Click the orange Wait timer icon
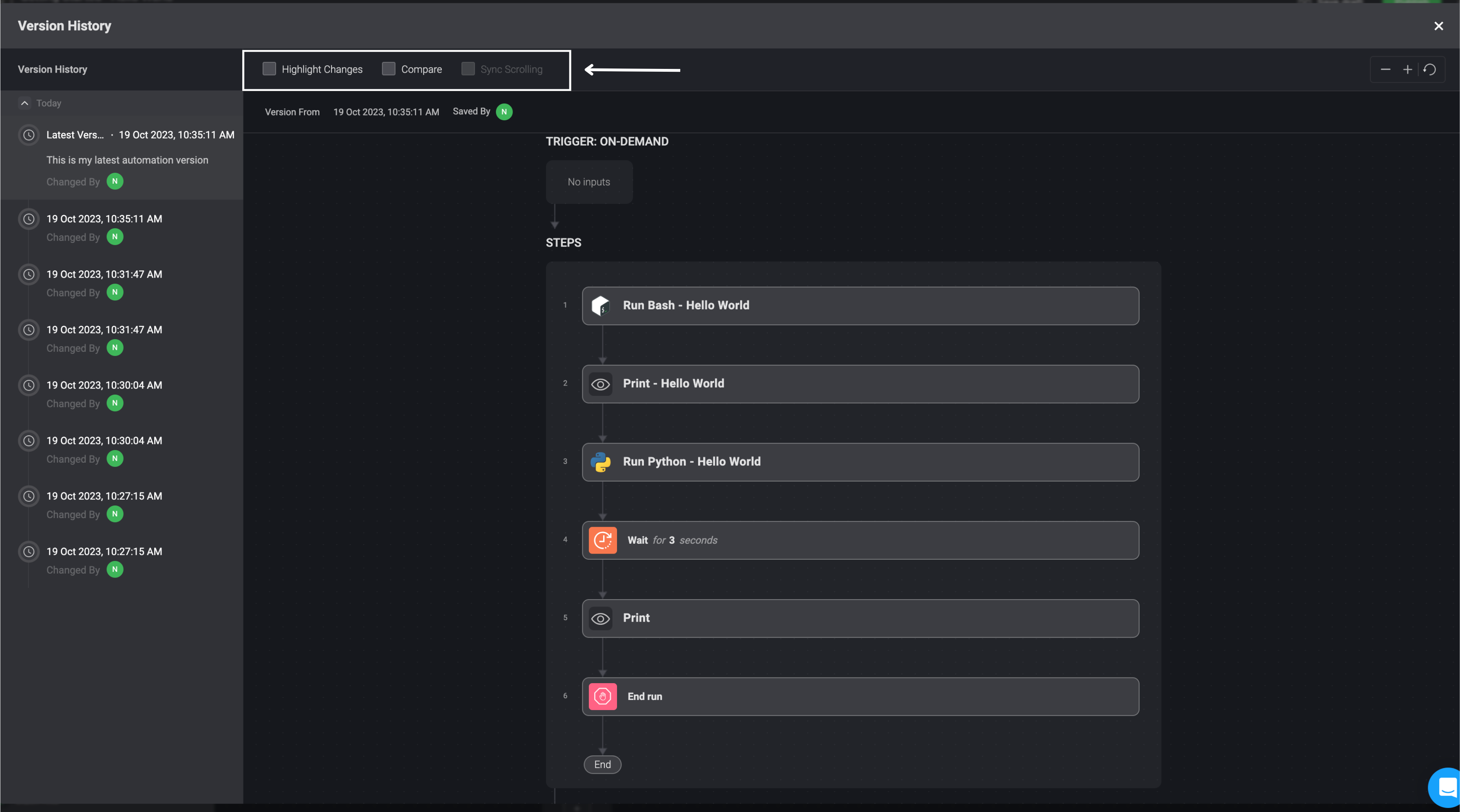1460x812 pixels. 602,541
